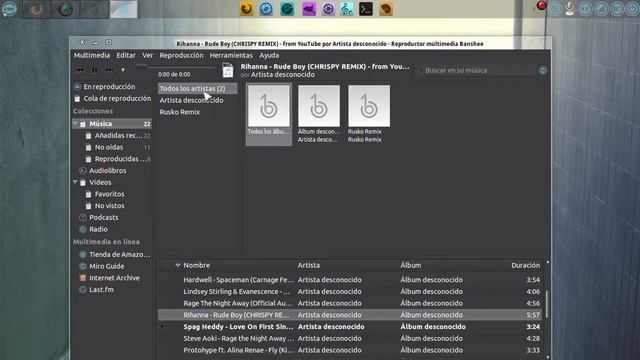Select the Música library icon
This screenshot has height=360, width=640.
click(x=83, y=124)
